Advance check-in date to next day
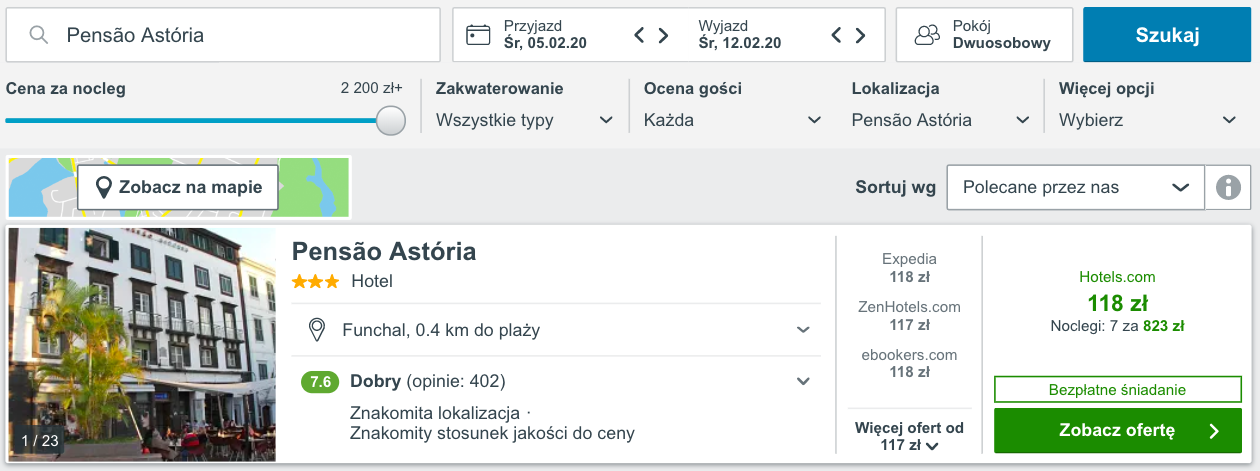This screenshot has width=1260, height=471. pos(663,36)
